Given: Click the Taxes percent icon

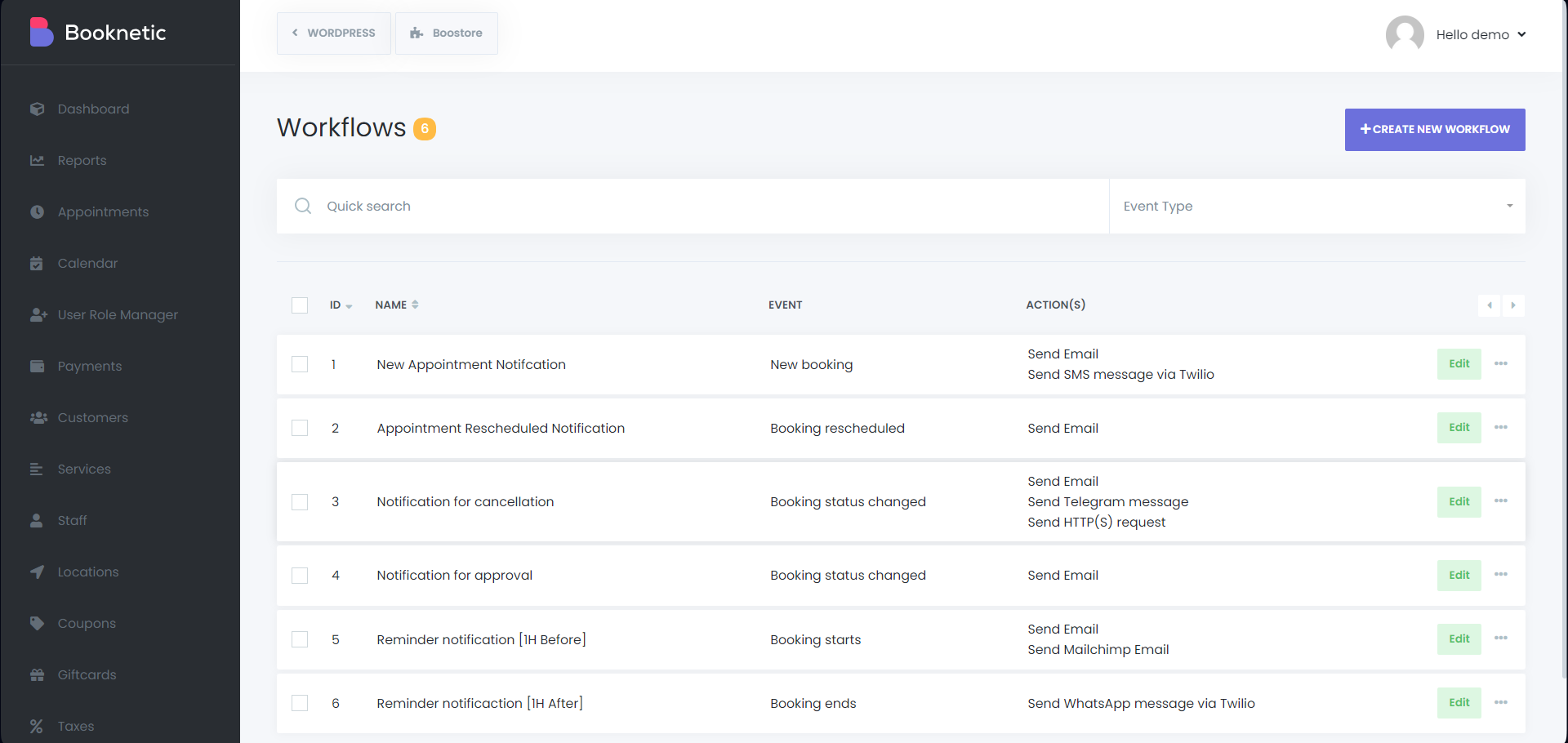Looking at the screenshot, I should point(37,727).
